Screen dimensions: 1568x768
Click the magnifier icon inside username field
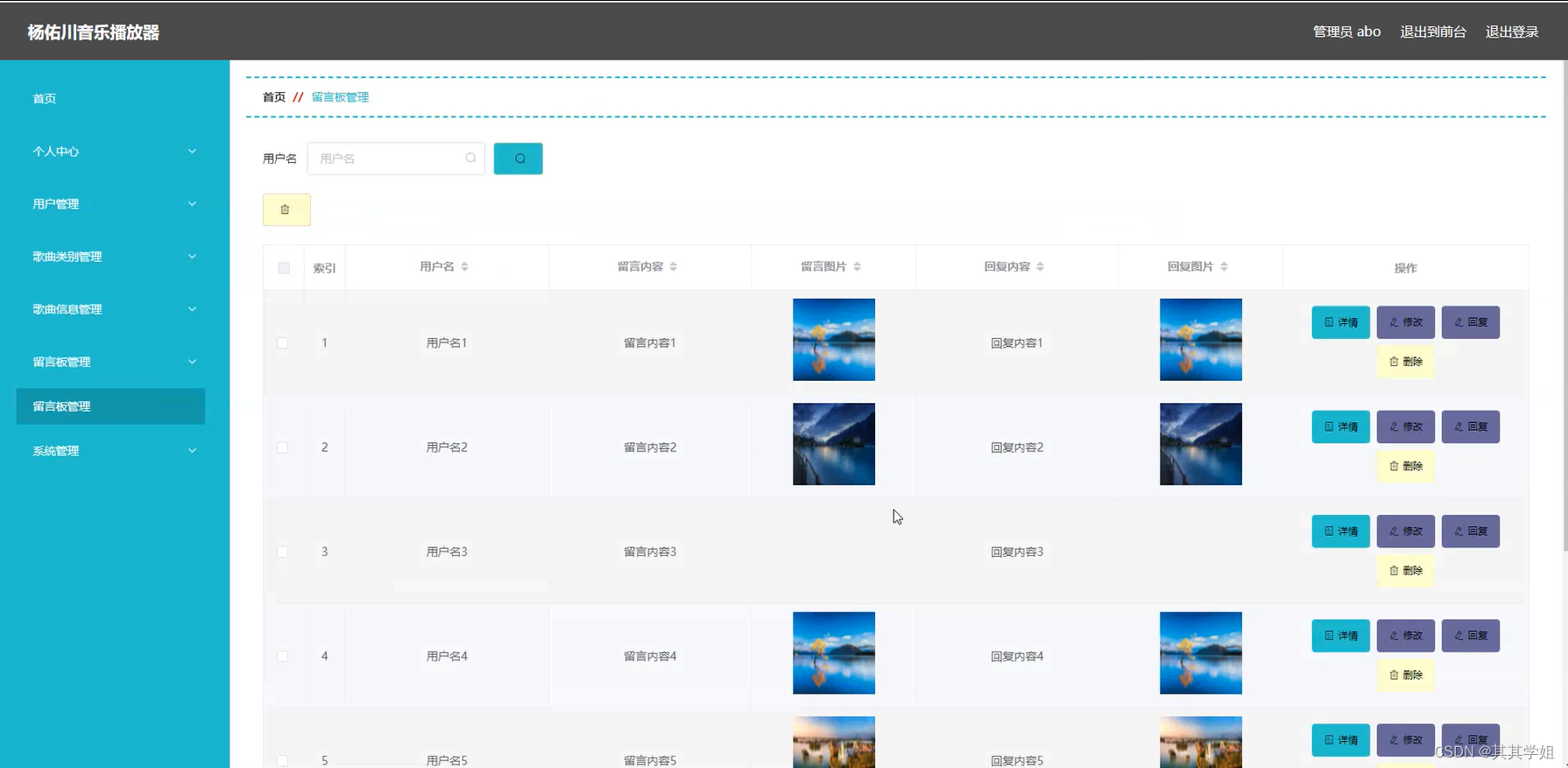click(470, 159)
